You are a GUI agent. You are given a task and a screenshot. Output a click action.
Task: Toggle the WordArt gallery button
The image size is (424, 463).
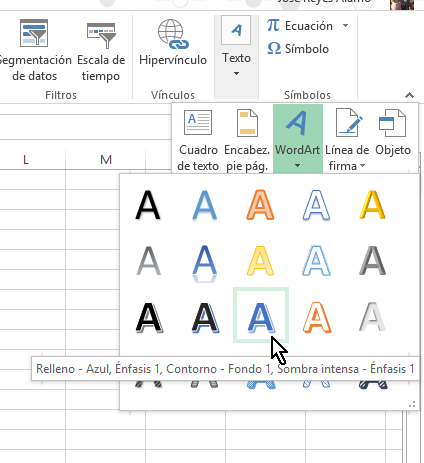pos(298,139)
